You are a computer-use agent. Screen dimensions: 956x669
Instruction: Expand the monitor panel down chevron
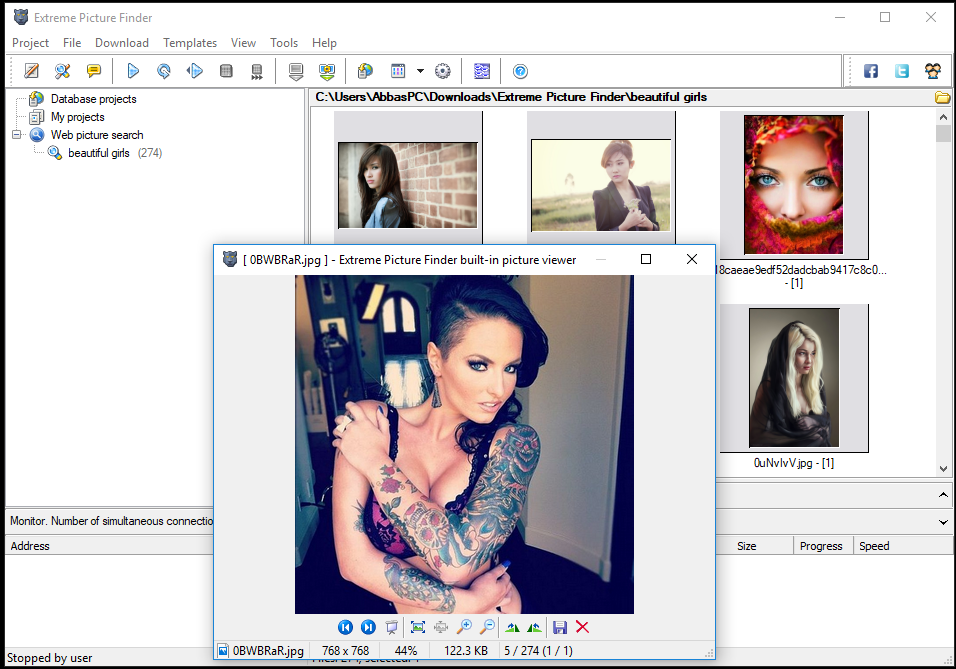[943, 522]
